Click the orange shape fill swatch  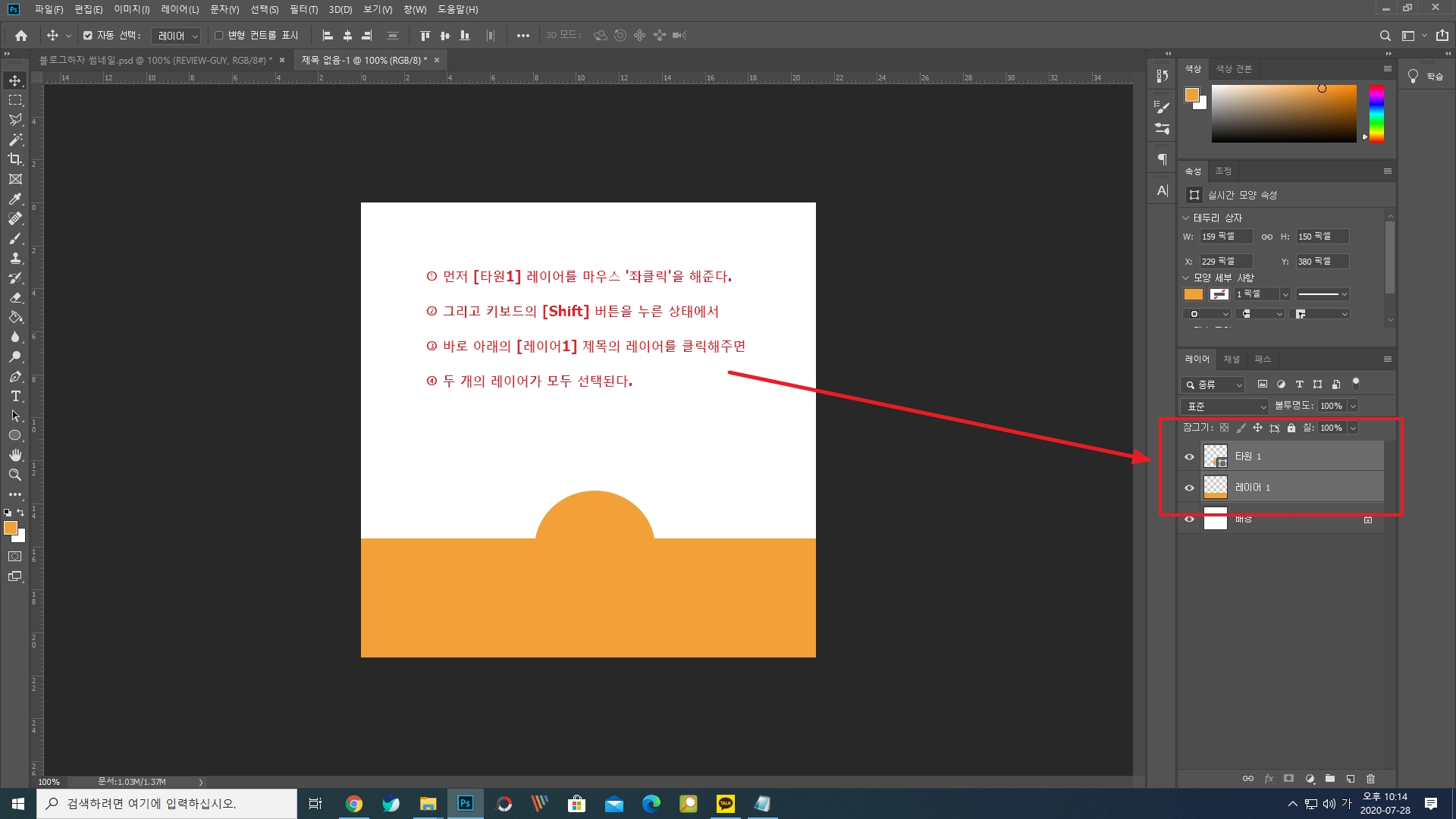[x=1194, y=294]
